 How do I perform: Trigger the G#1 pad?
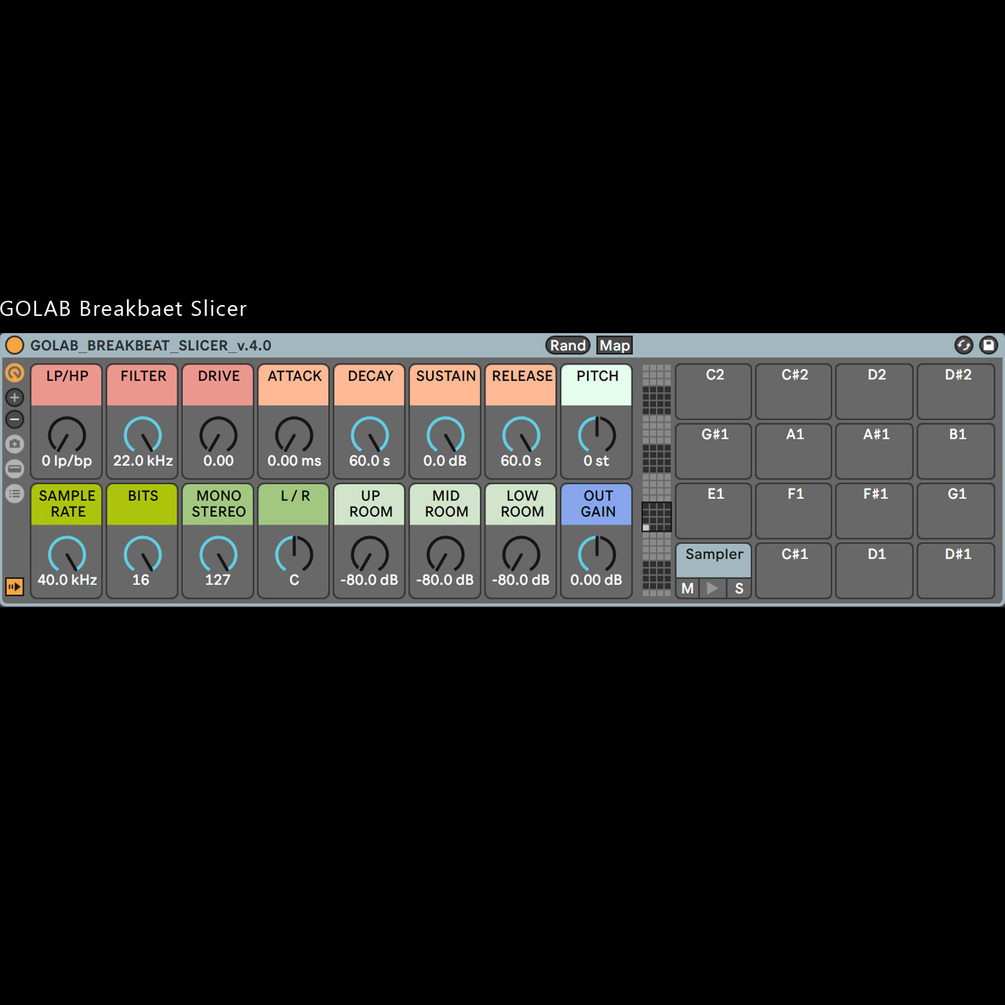[713, 450]
